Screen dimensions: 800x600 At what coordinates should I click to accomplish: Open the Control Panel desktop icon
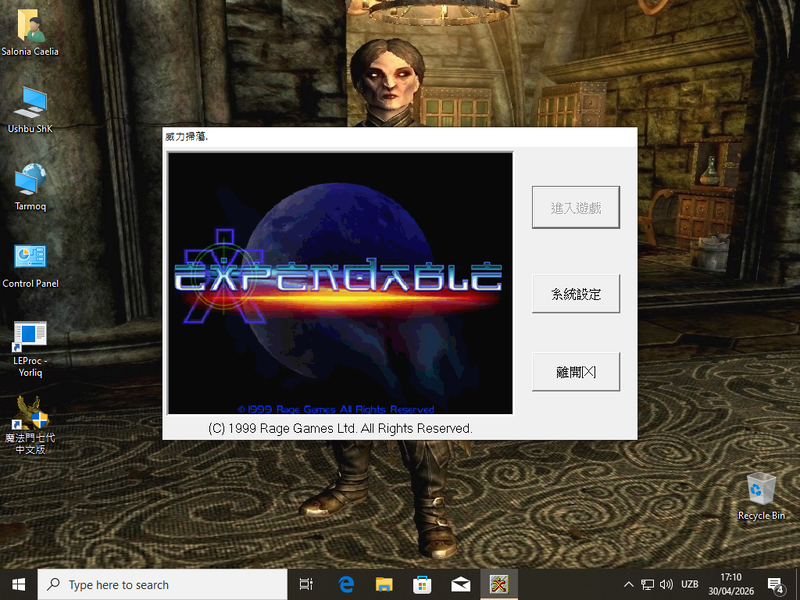point(30,264)
